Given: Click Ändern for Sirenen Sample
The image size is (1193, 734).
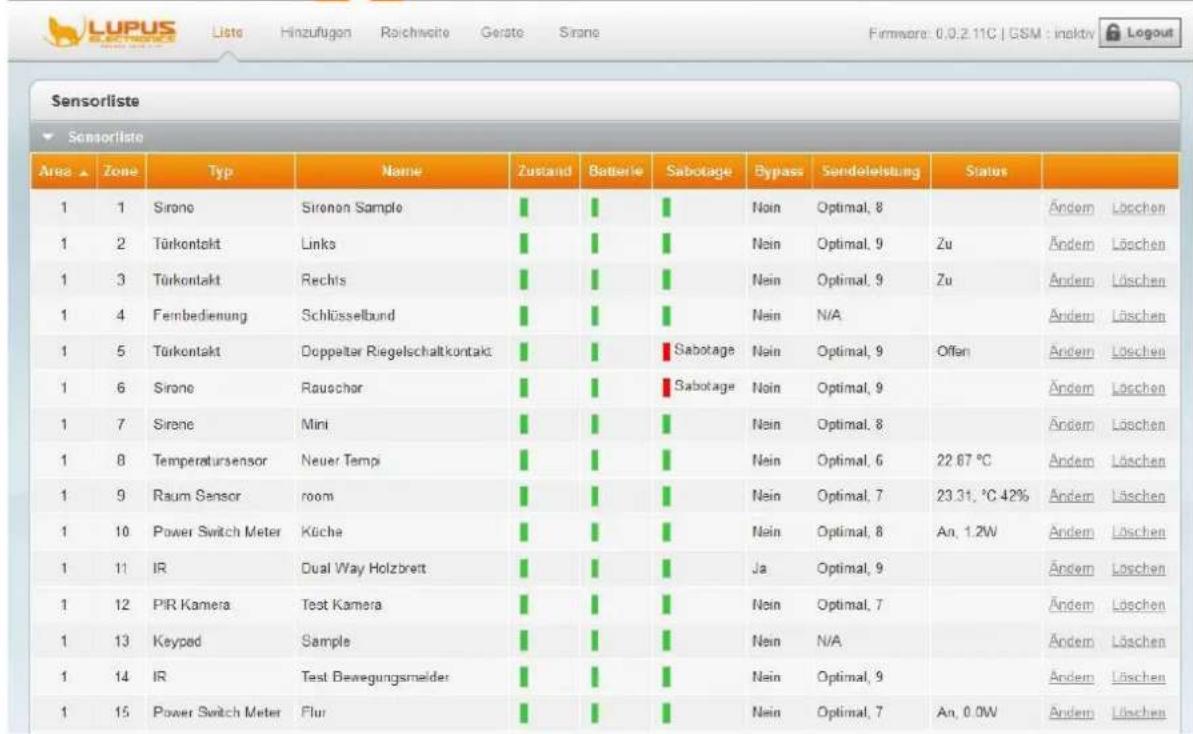Looking at the screenshot, I should pyautogui.click(x=1071, y=208).
